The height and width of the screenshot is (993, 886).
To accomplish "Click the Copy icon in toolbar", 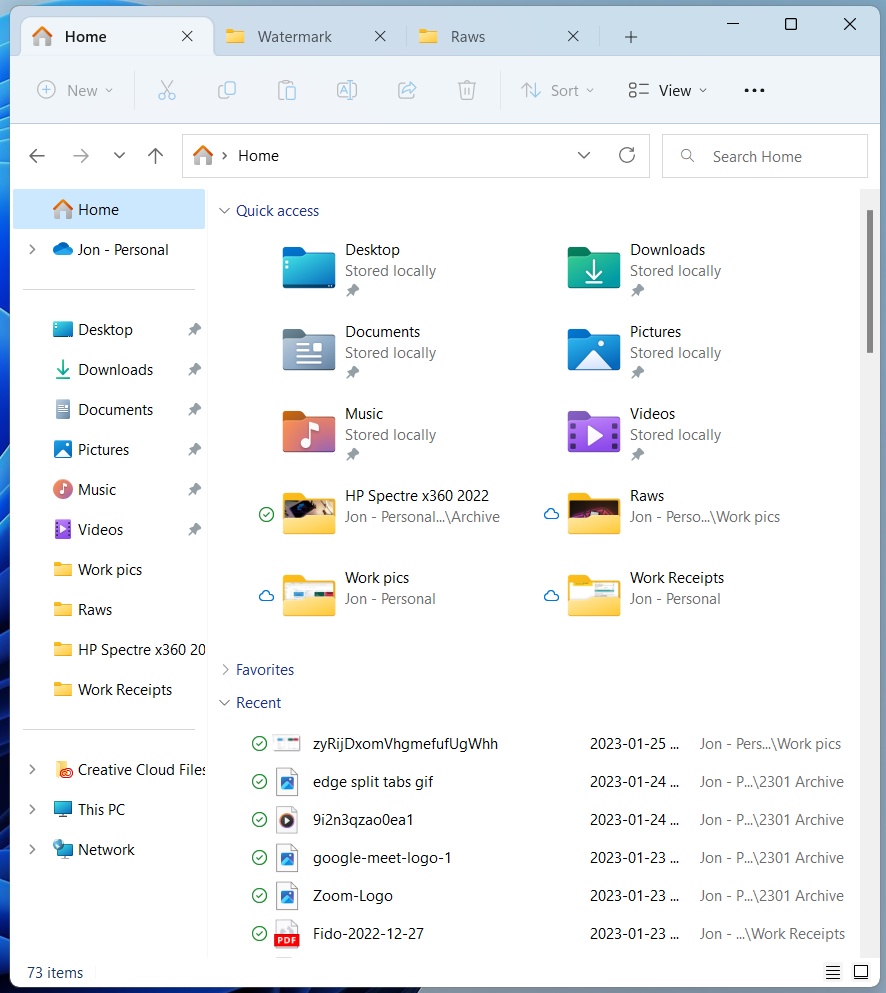I will 227,90.
